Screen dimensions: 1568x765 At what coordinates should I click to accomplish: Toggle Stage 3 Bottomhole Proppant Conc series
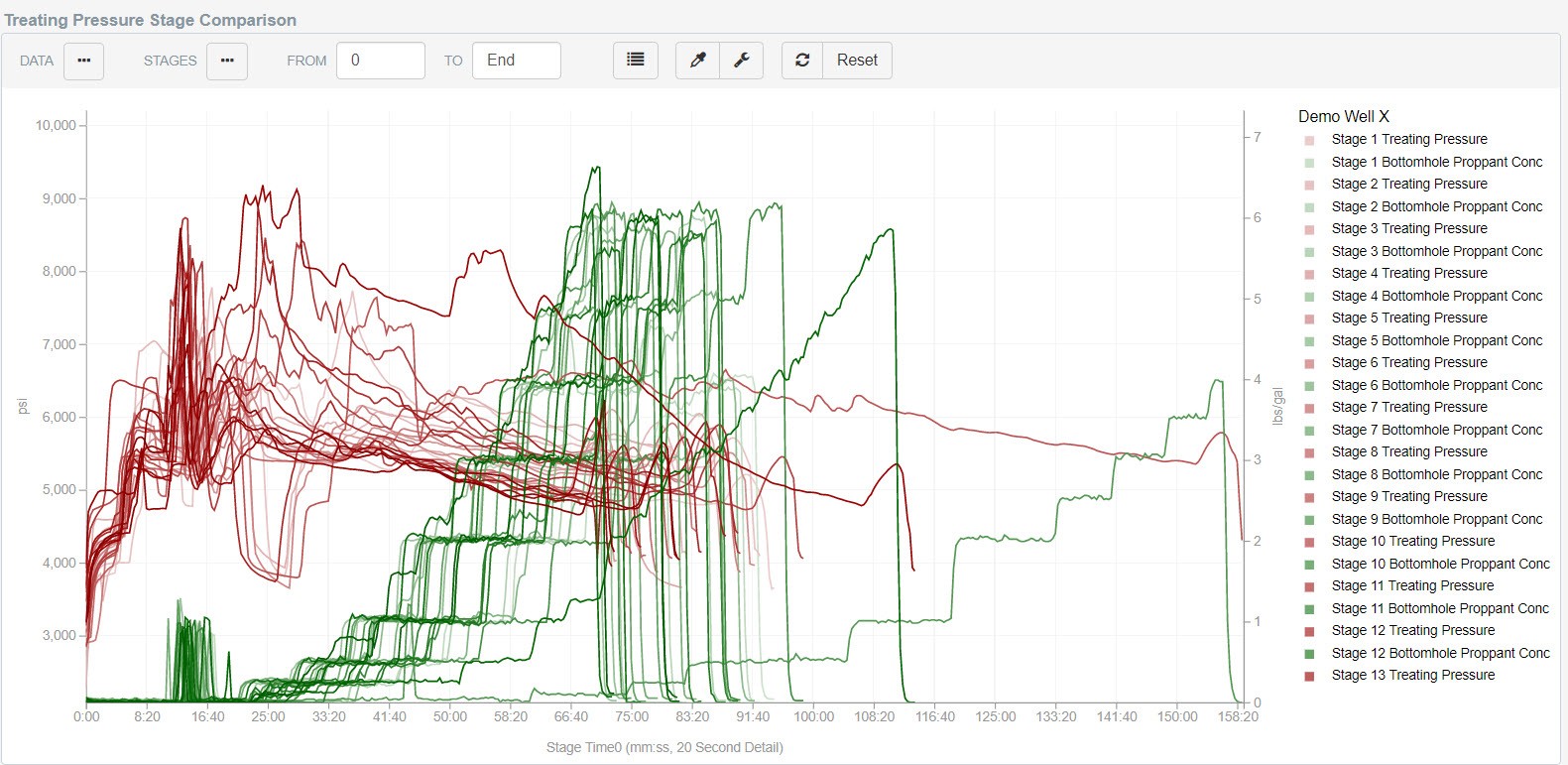[1437, 251]
